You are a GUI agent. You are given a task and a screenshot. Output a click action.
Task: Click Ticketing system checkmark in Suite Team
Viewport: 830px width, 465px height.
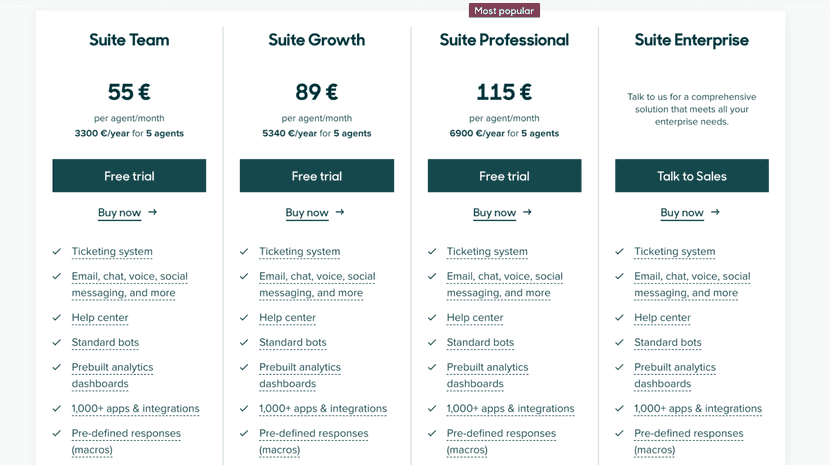pyautogui.click(x=57, y=252)
